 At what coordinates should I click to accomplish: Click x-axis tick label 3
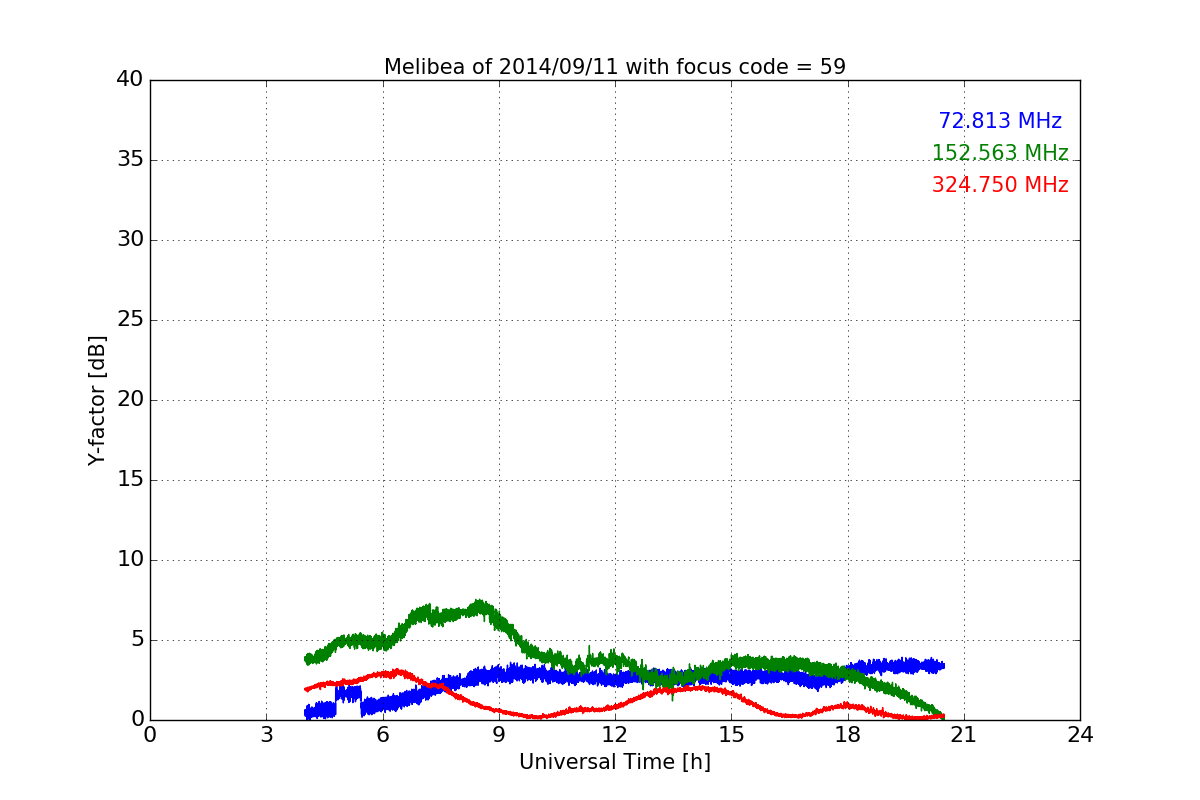pos(266,735)
